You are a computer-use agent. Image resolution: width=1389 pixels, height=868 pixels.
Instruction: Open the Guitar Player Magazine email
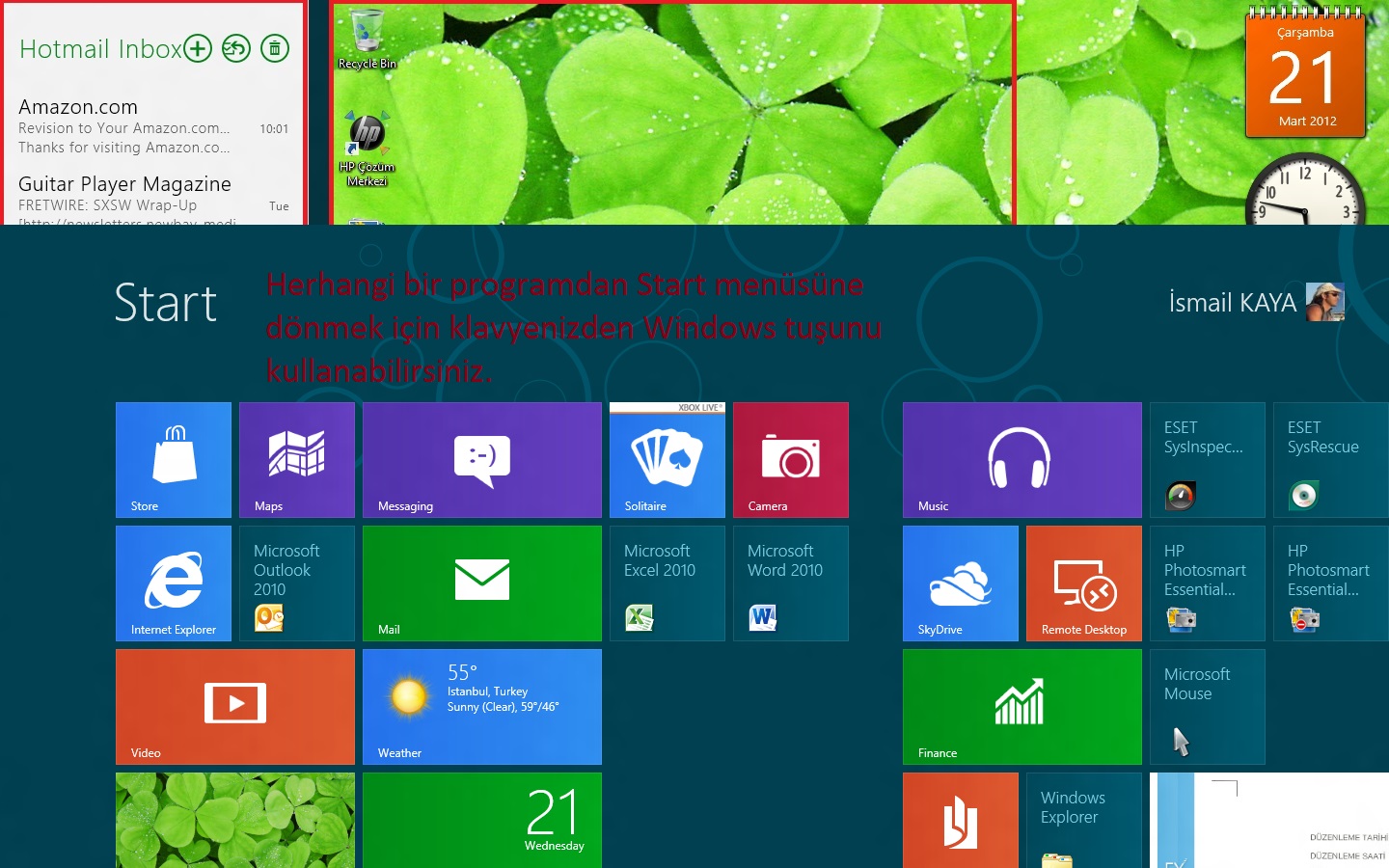[153, 200]
